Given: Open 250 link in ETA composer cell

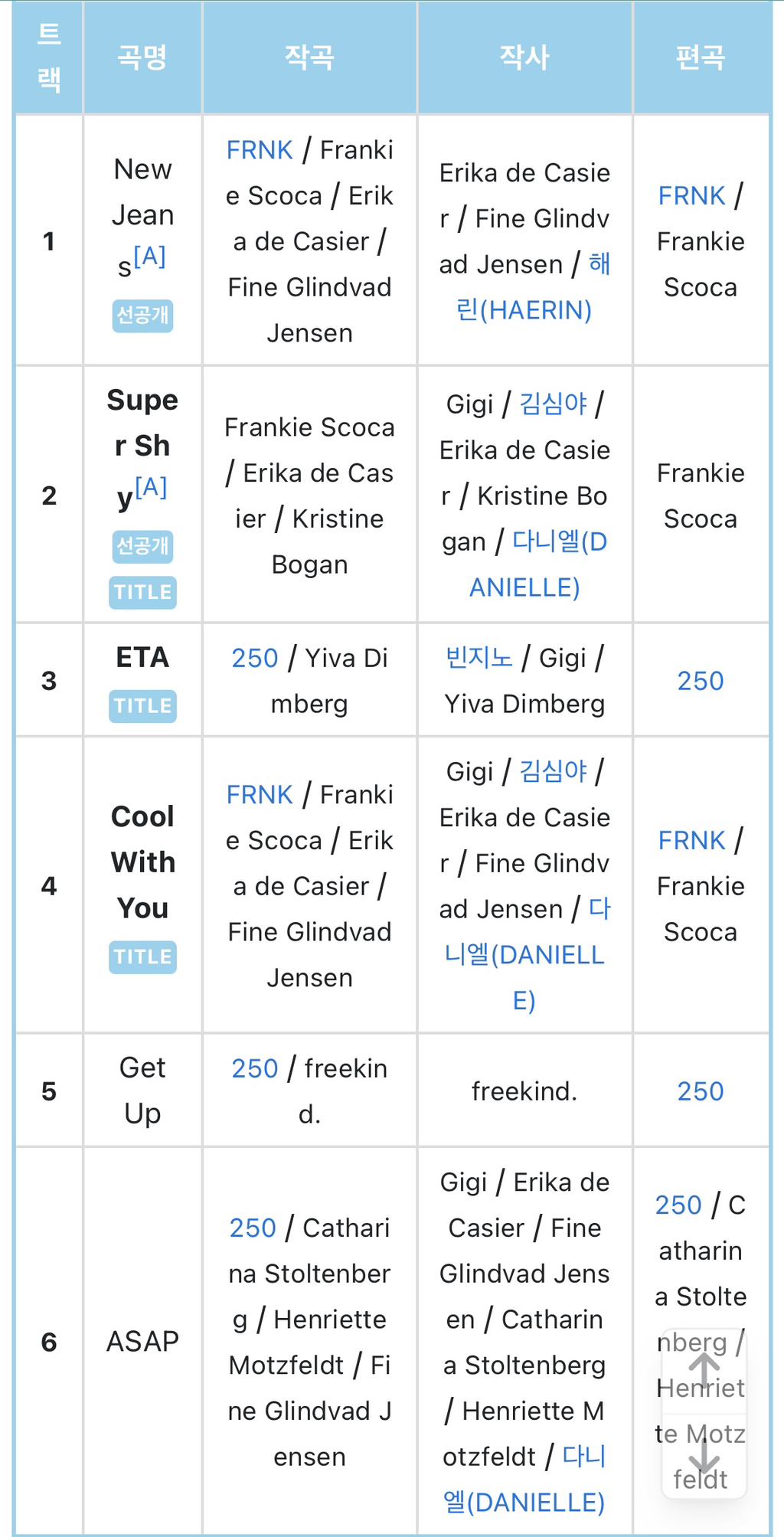Looking at the screenshot, I should [x=254, y=659].
